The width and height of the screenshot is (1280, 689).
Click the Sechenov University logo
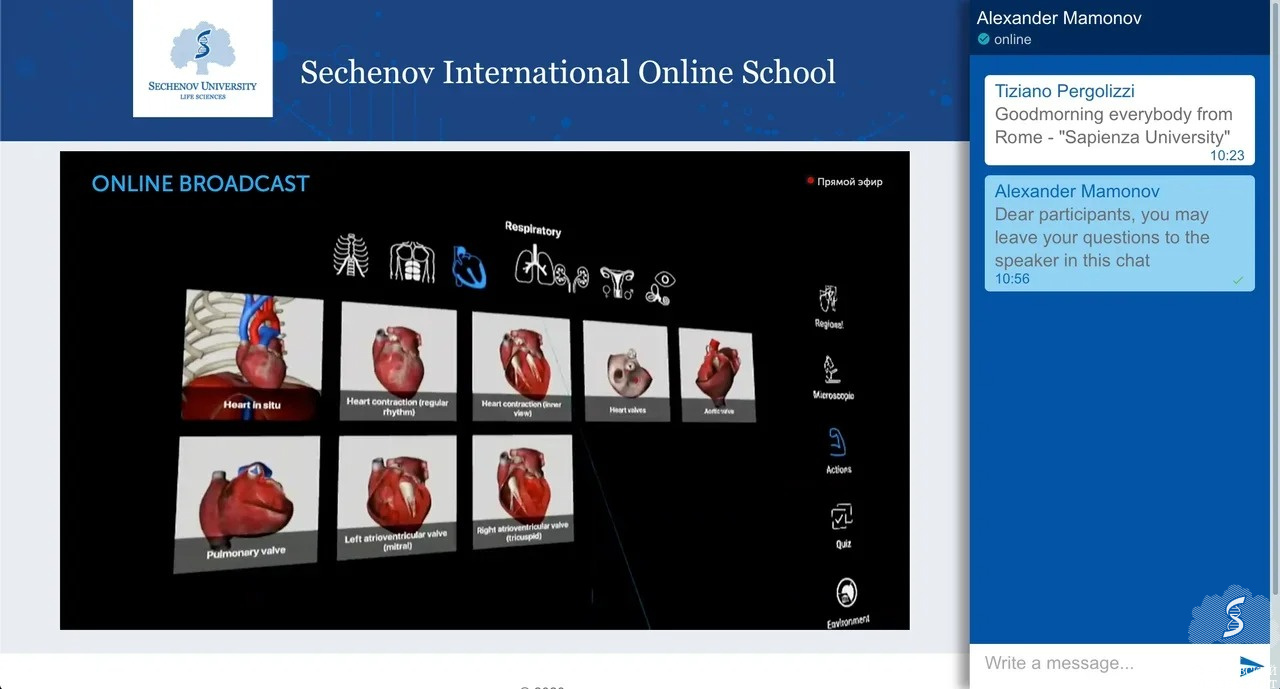[x=203, y=58]
